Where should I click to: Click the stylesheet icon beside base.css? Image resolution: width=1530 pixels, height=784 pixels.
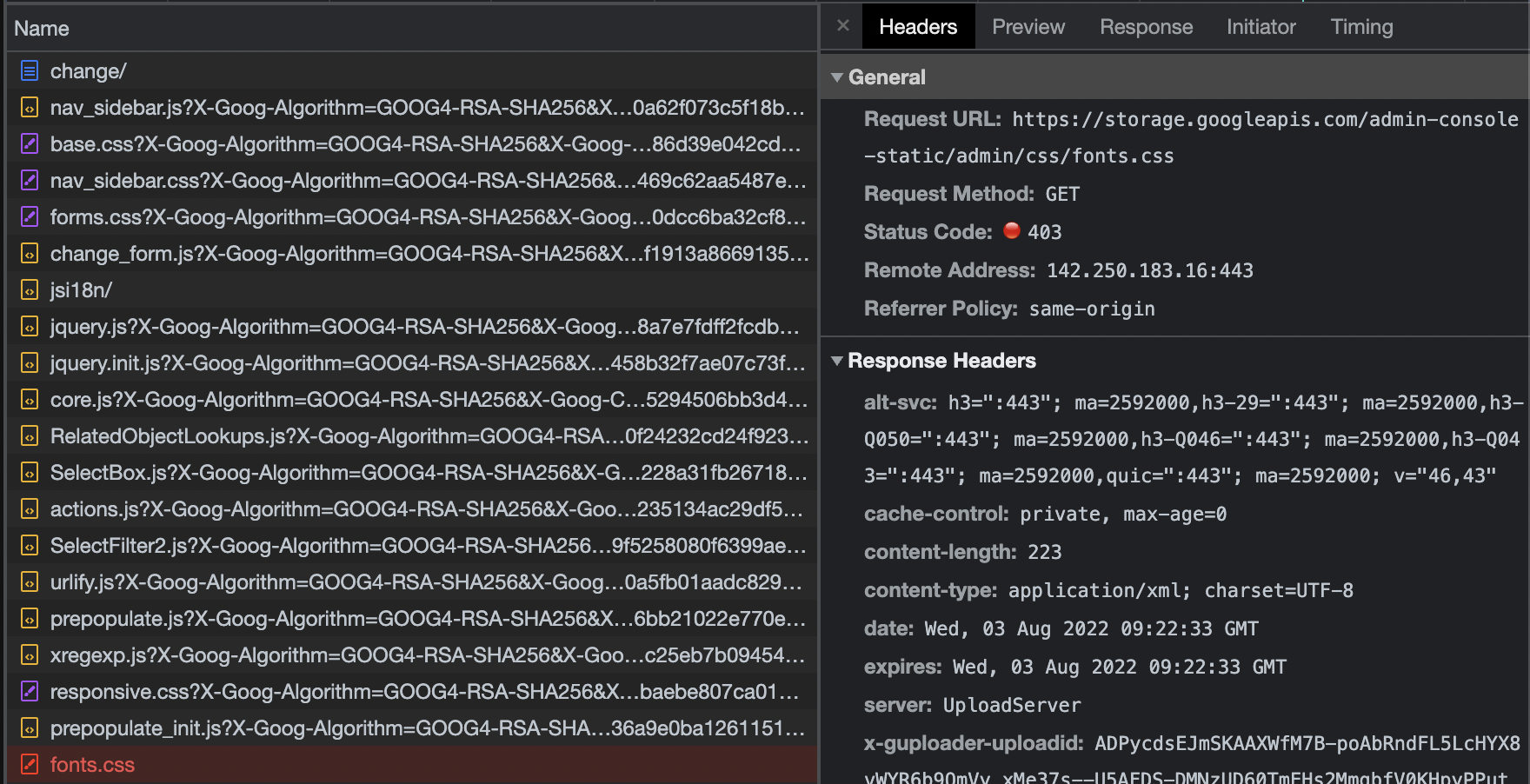click(x=29, y=144)
